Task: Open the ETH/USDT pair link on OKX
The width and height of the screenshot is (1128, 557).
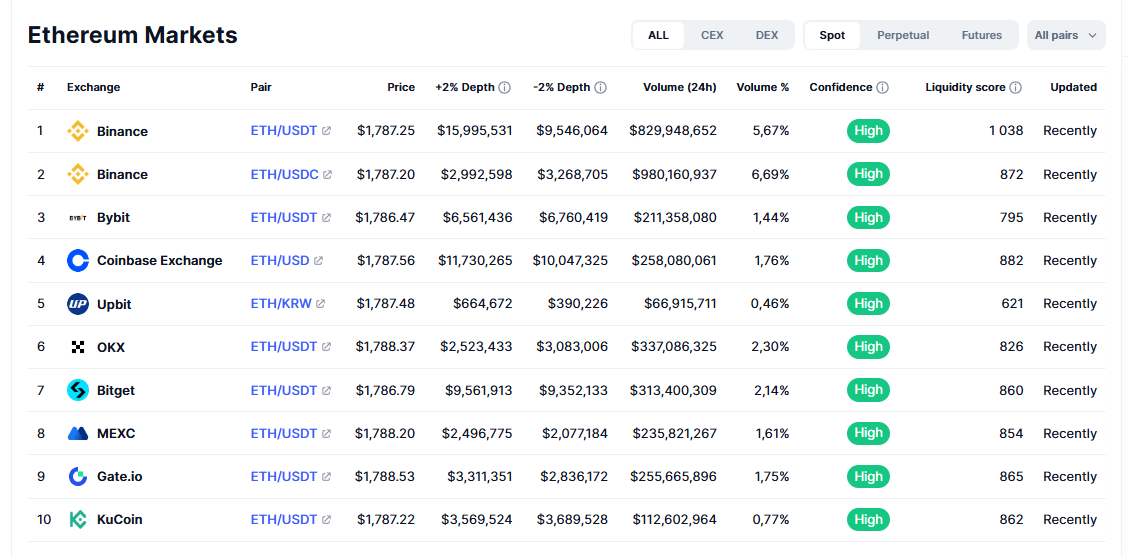Action: tap(283, 347)
